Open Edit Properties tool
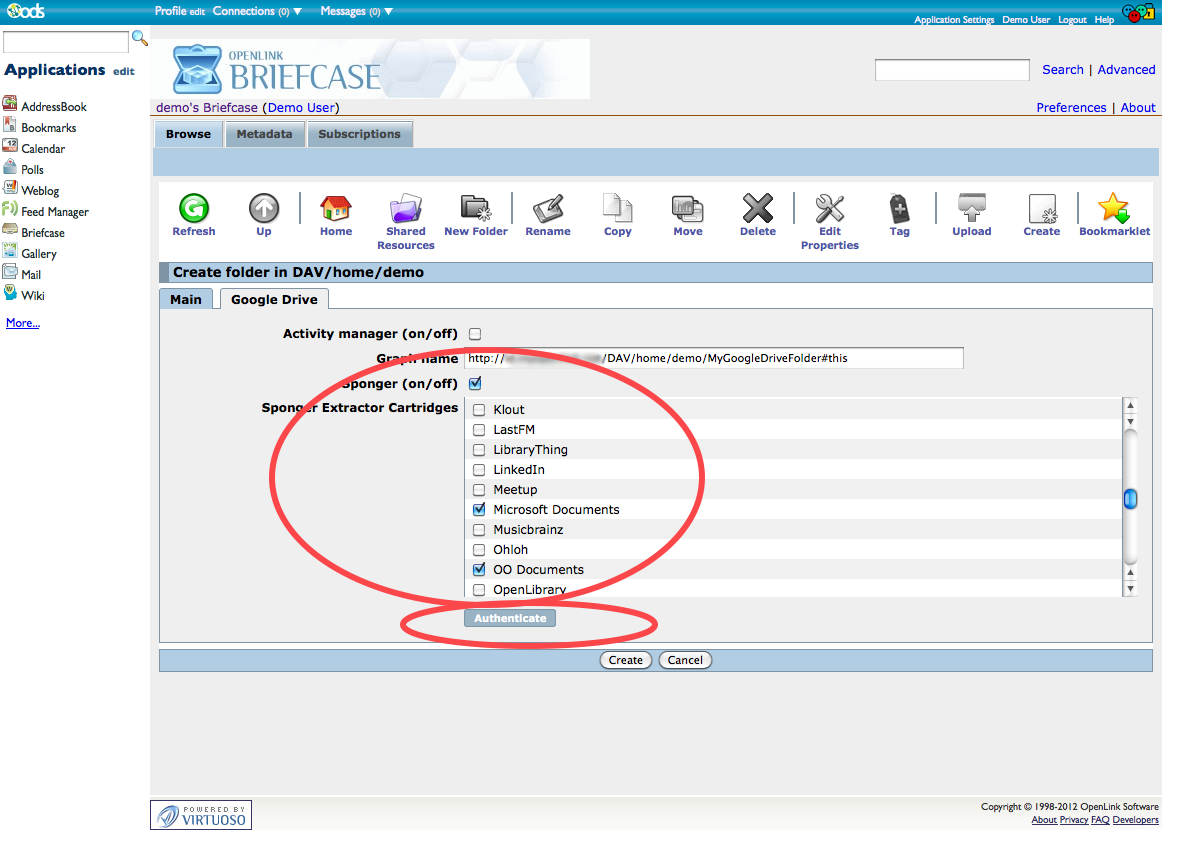The height and width of the screenshot is (850, 1180). [829, 209]
